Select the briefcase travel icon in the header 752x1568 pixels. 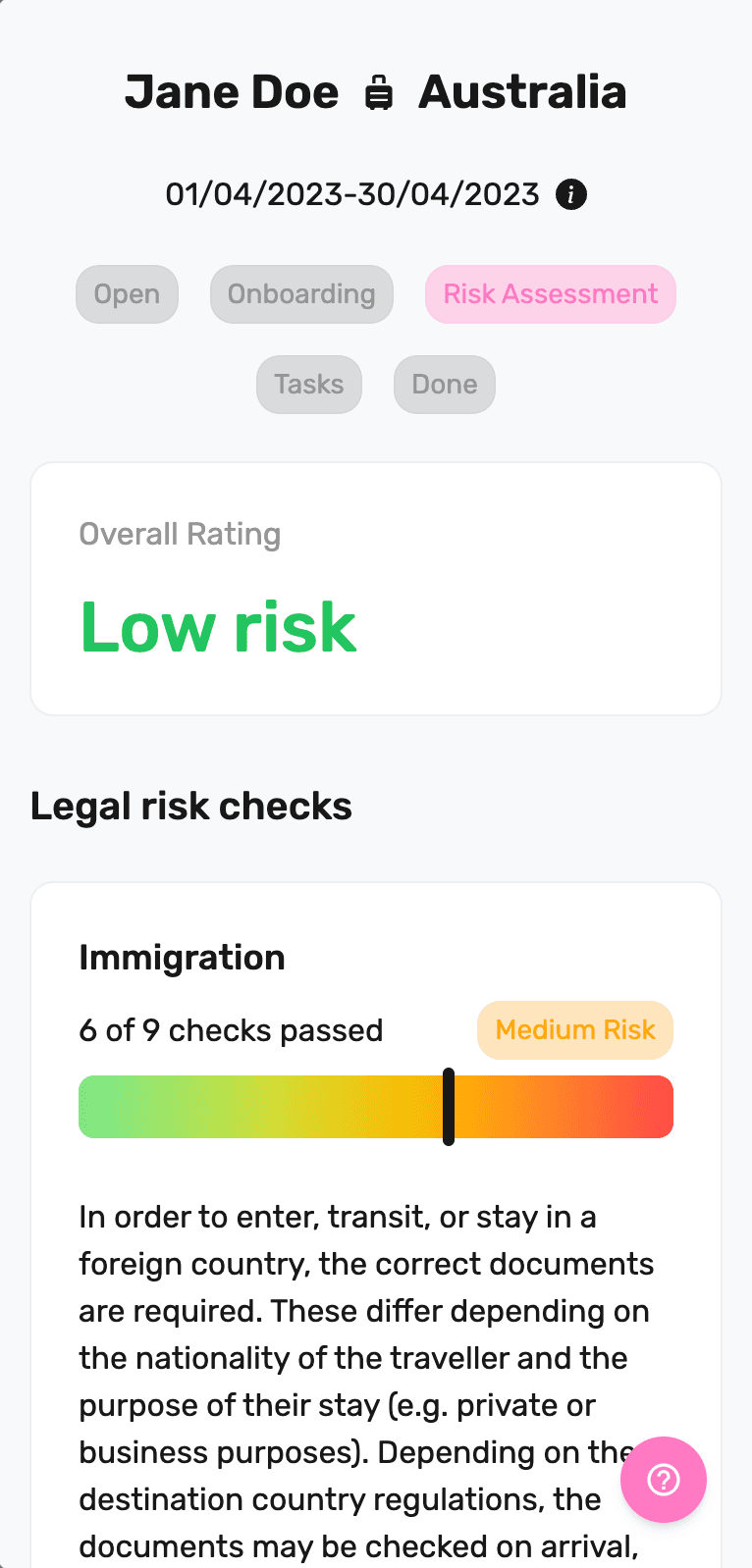379,91
